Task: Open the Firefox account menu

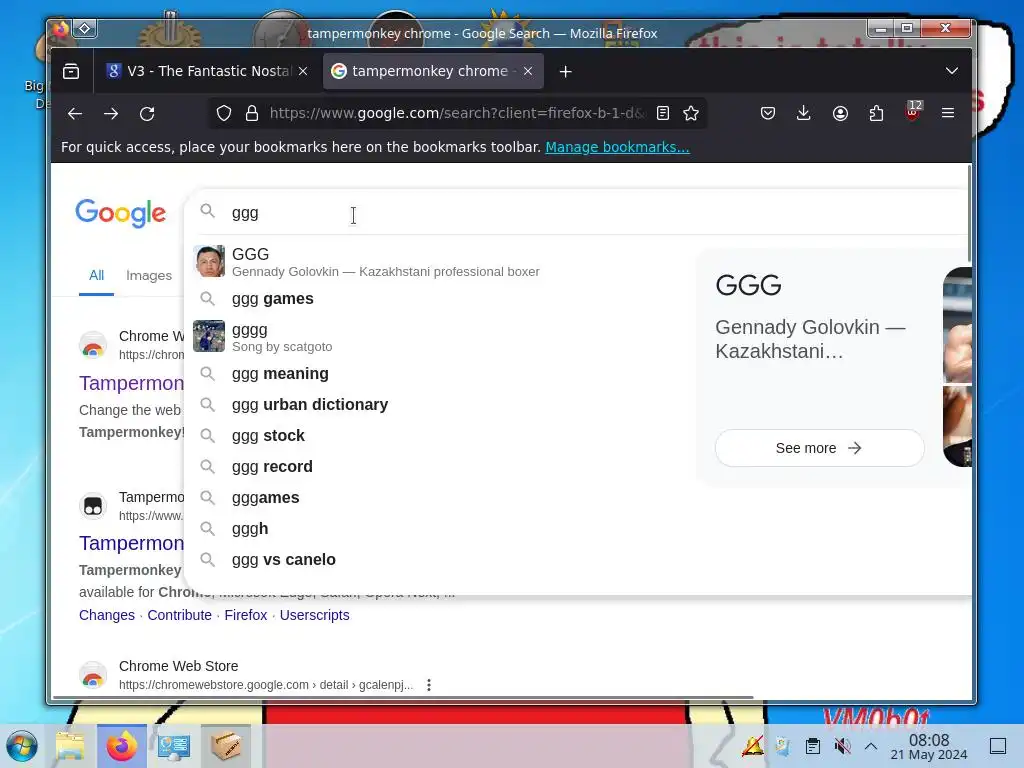Action: pos(840,114)
